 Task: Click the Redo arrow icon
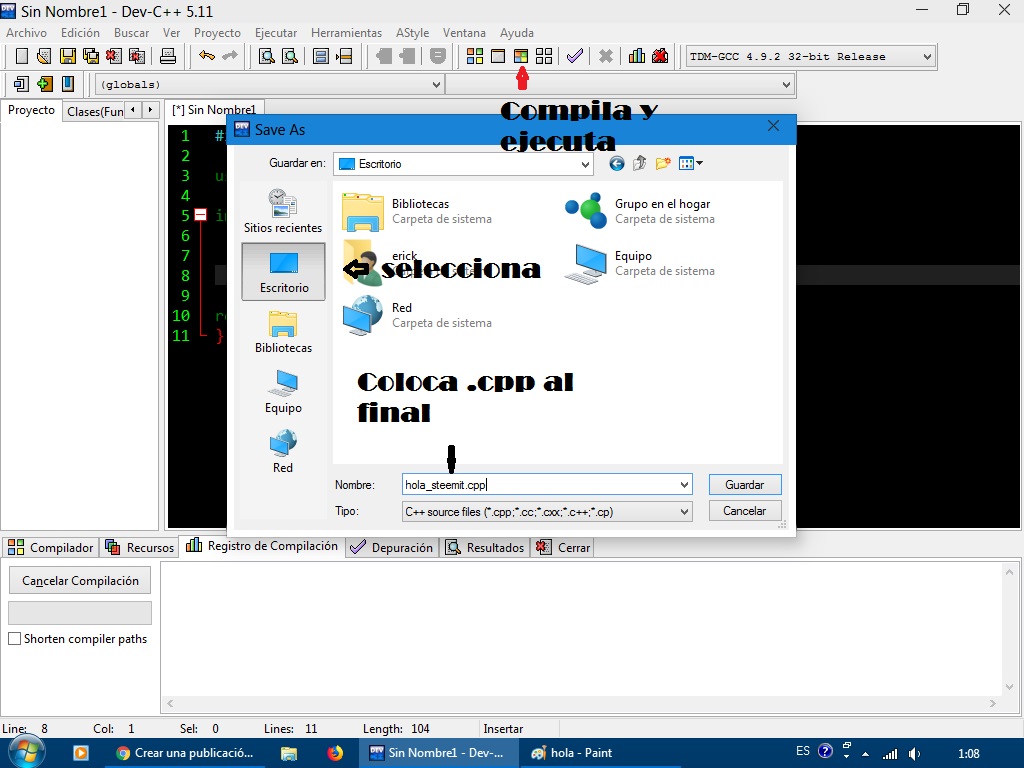pyautogui.click(x=230, y=56)
